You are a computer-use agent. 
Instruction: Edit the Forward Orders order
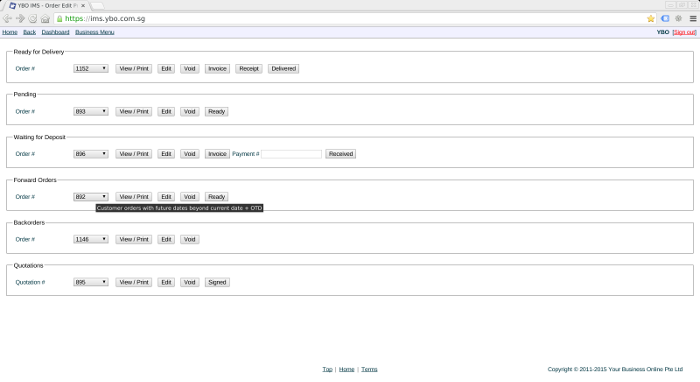point(166,197)
